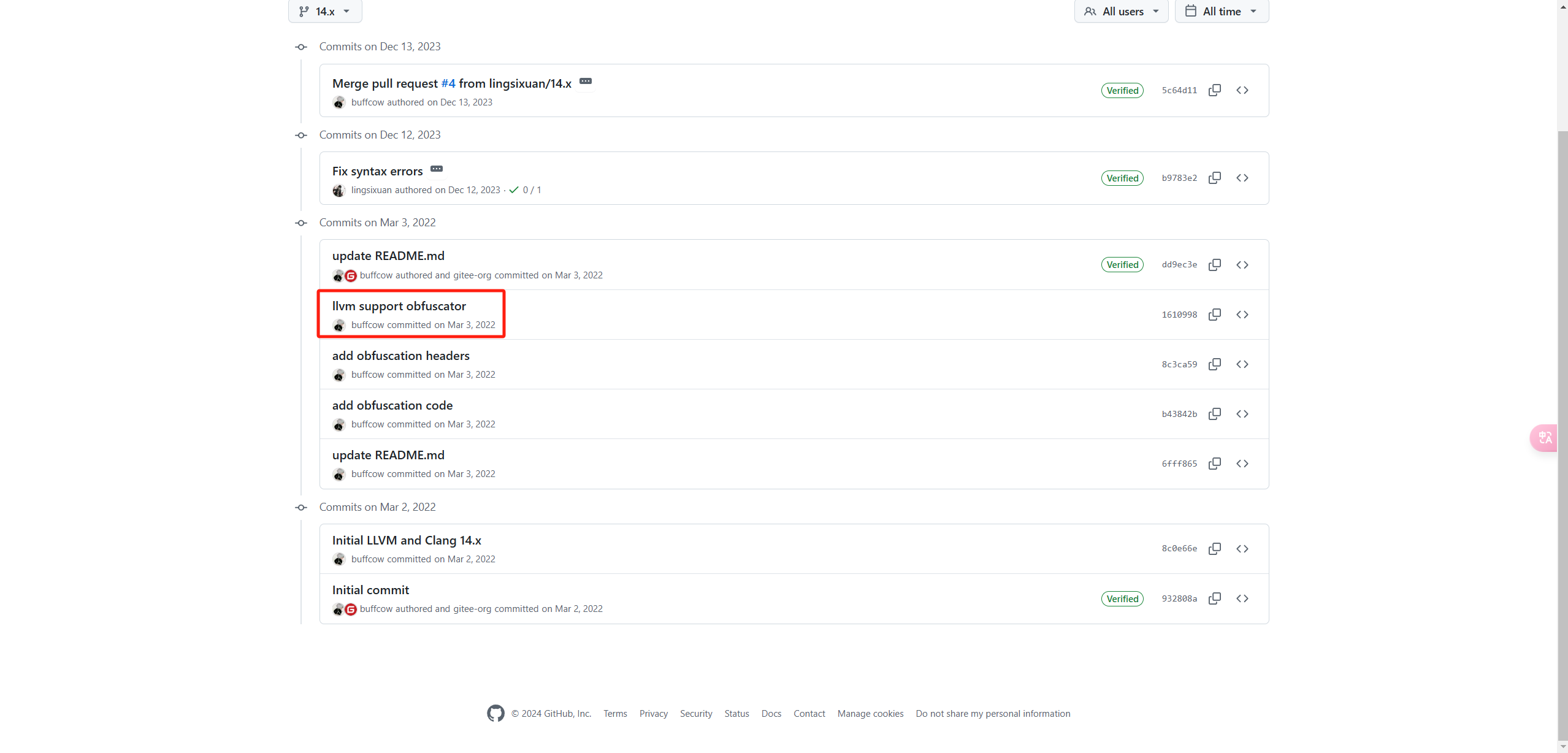The height and width of the screenshot is (753, 1568).
Task: Copy full SHA for commit 1610998
Action: (x=1214, y=315)
